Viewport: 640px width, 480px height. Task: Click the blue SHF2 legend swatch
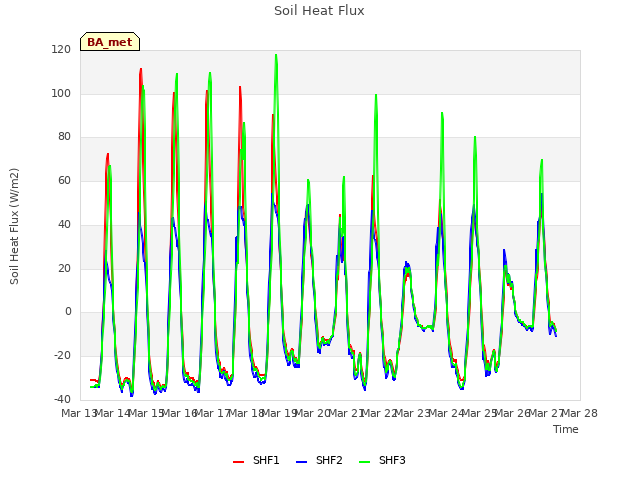(301, 462)
